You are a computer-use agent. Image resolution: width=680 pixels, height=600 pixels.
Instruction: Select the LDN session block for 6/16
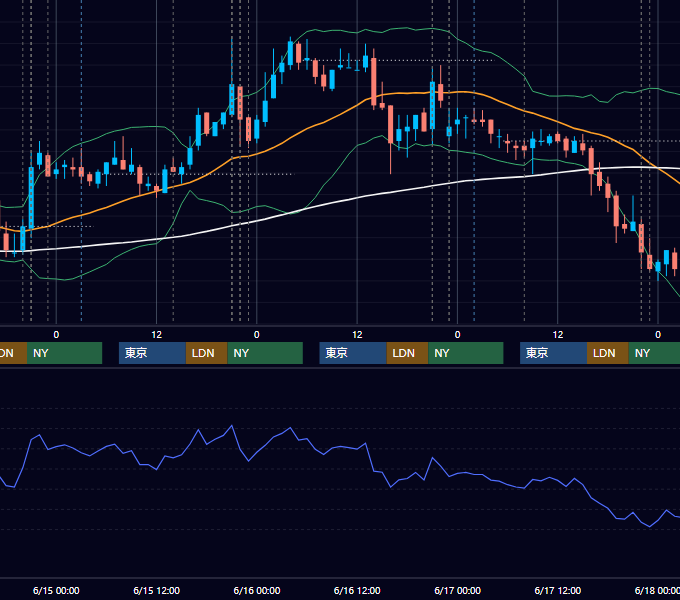click(407, 353)
